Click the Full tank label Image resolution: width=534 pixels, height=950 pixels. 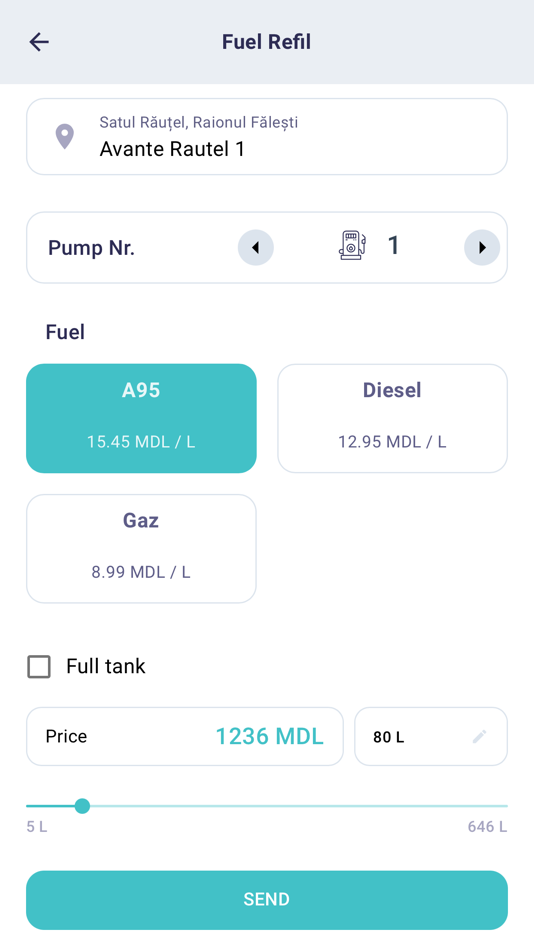point(106,666)
